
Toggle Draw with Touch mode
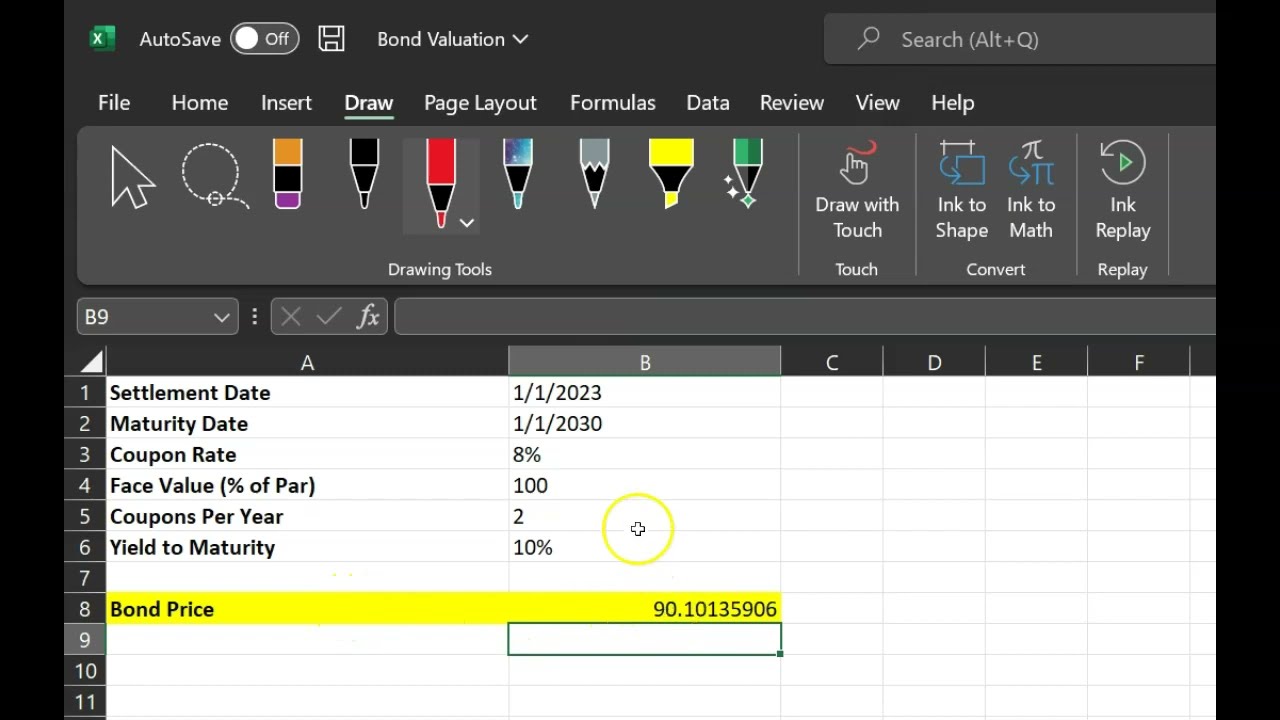point(857,190)
